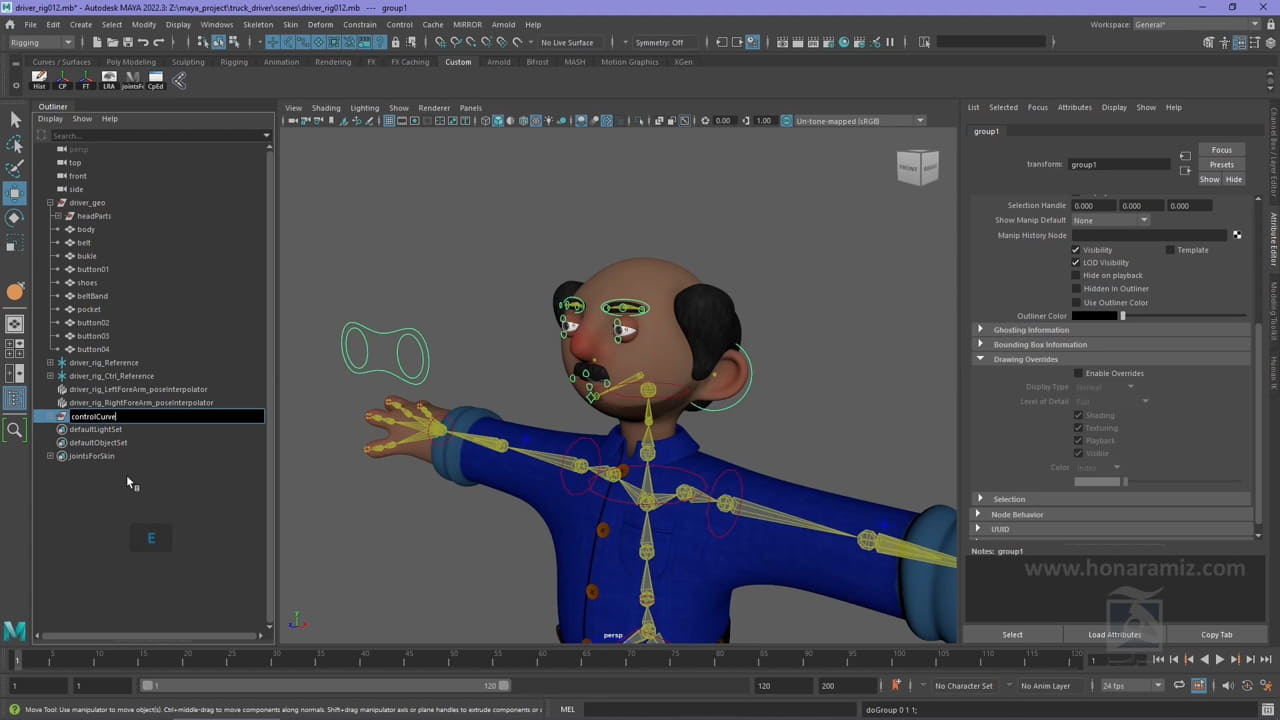Viewport: 1280px width, 720px height.
Task: Activate the Move tool in toolbox
Action: pos(15,192)
